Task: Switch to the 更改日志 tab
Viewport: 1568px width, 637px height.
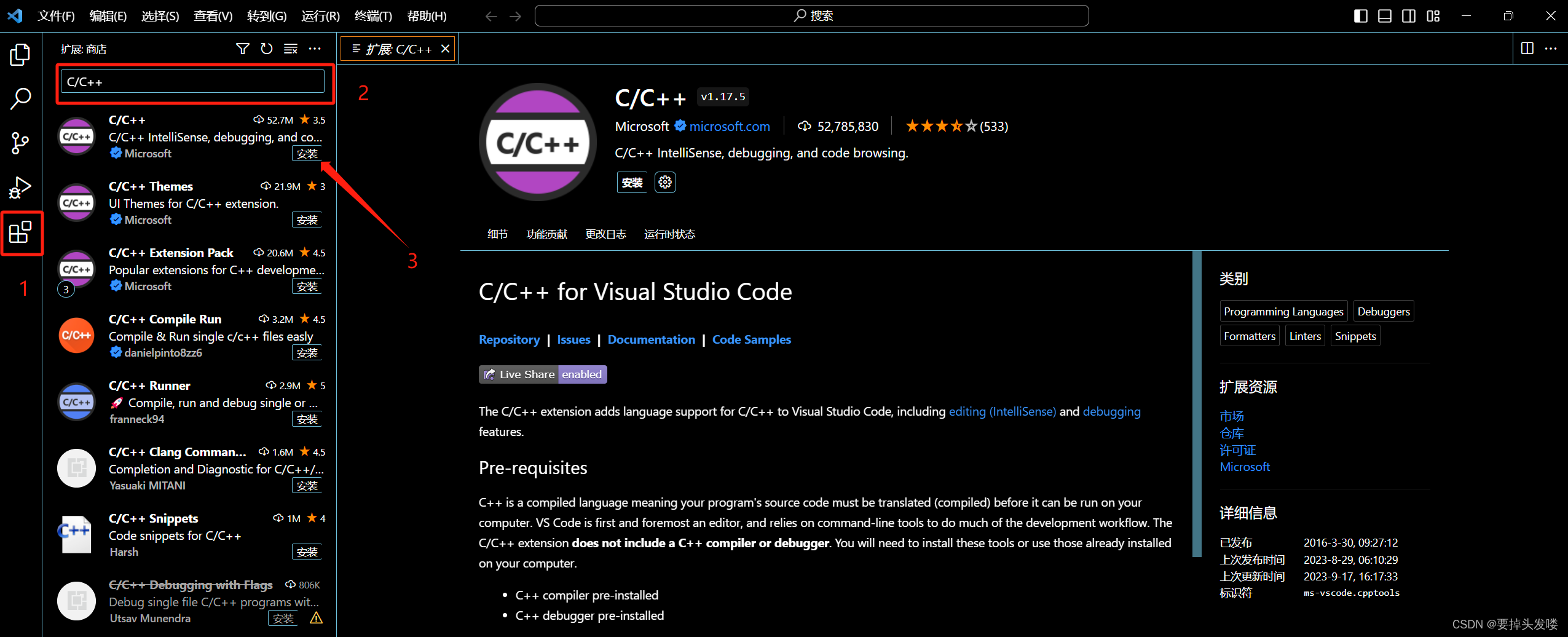Action: (x=606, y=234)
